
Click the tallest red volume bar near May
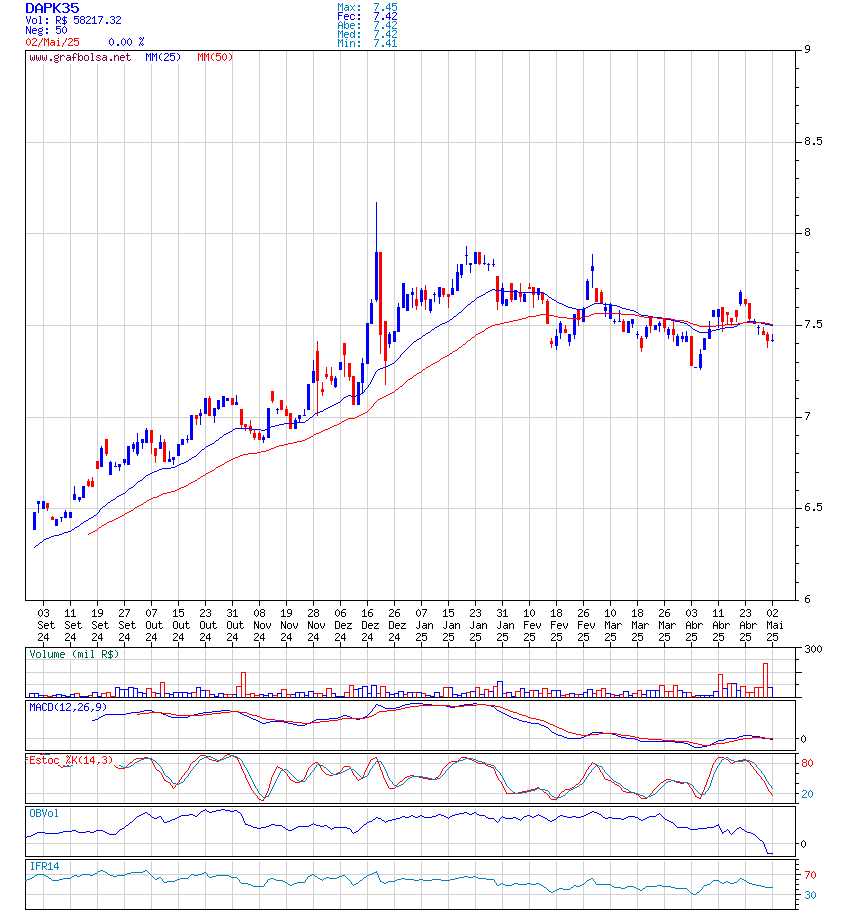[766, 680]
